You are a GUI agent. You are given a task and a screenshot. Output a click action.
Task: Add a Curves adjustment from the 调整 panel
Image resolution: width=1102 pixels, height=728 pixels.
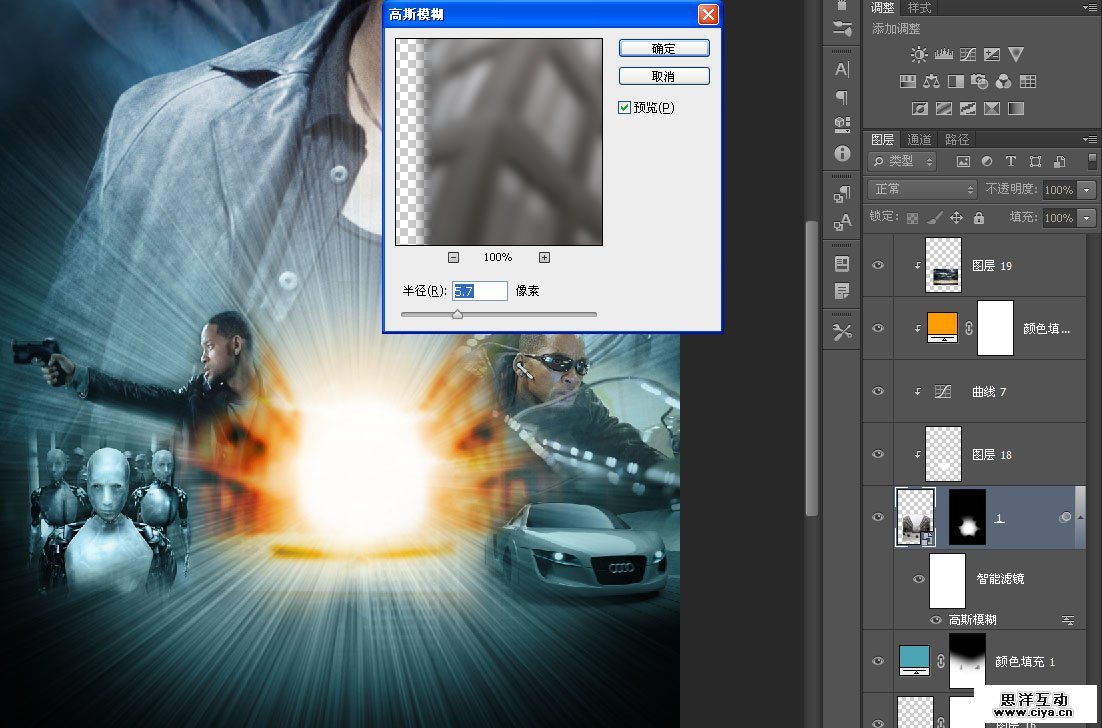(967, 54)
